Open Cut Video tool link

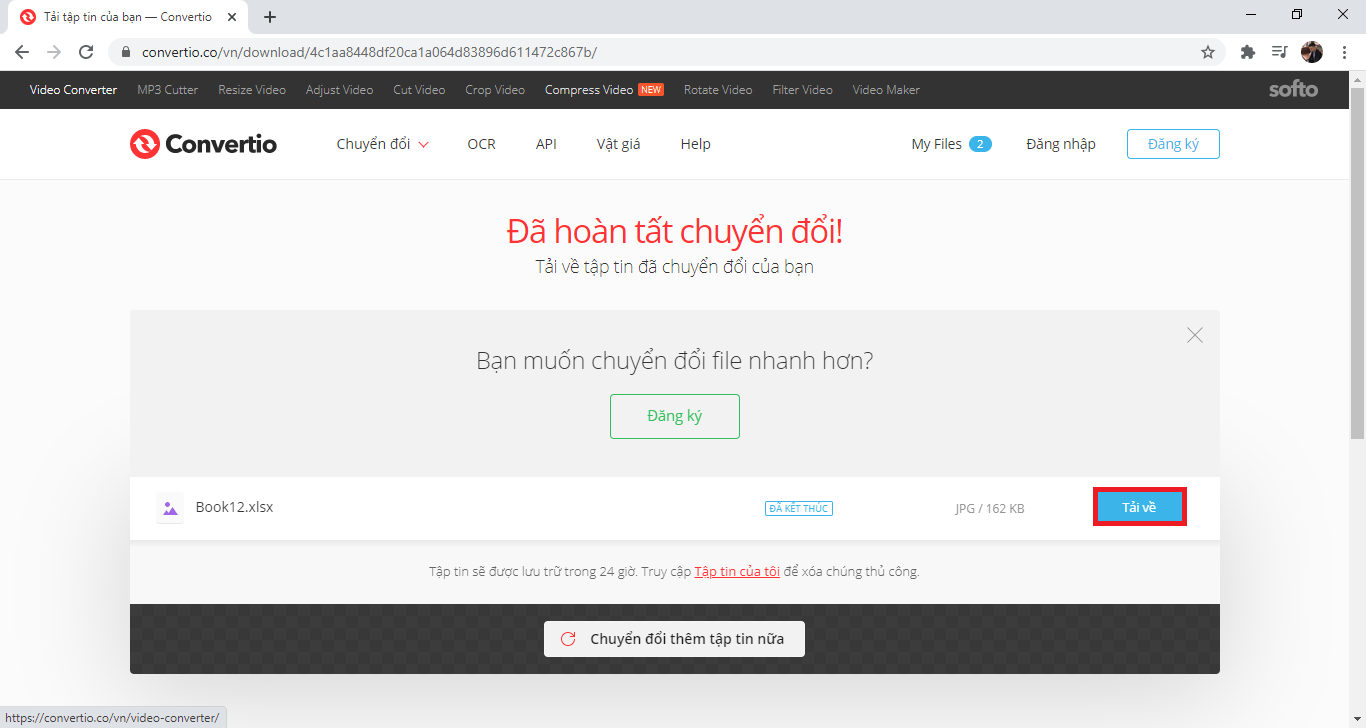(419, 90)
